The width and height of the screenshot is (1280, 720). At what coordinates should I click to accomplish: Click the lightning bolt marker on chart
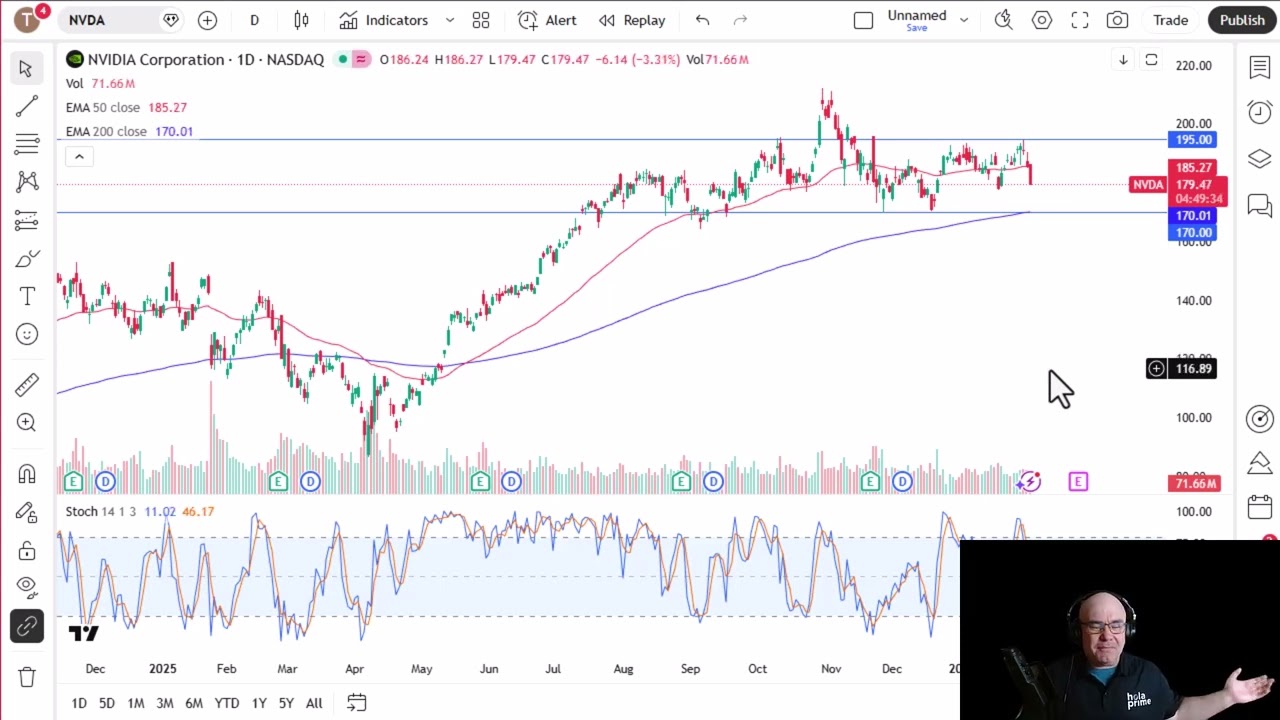(1029, 482)
